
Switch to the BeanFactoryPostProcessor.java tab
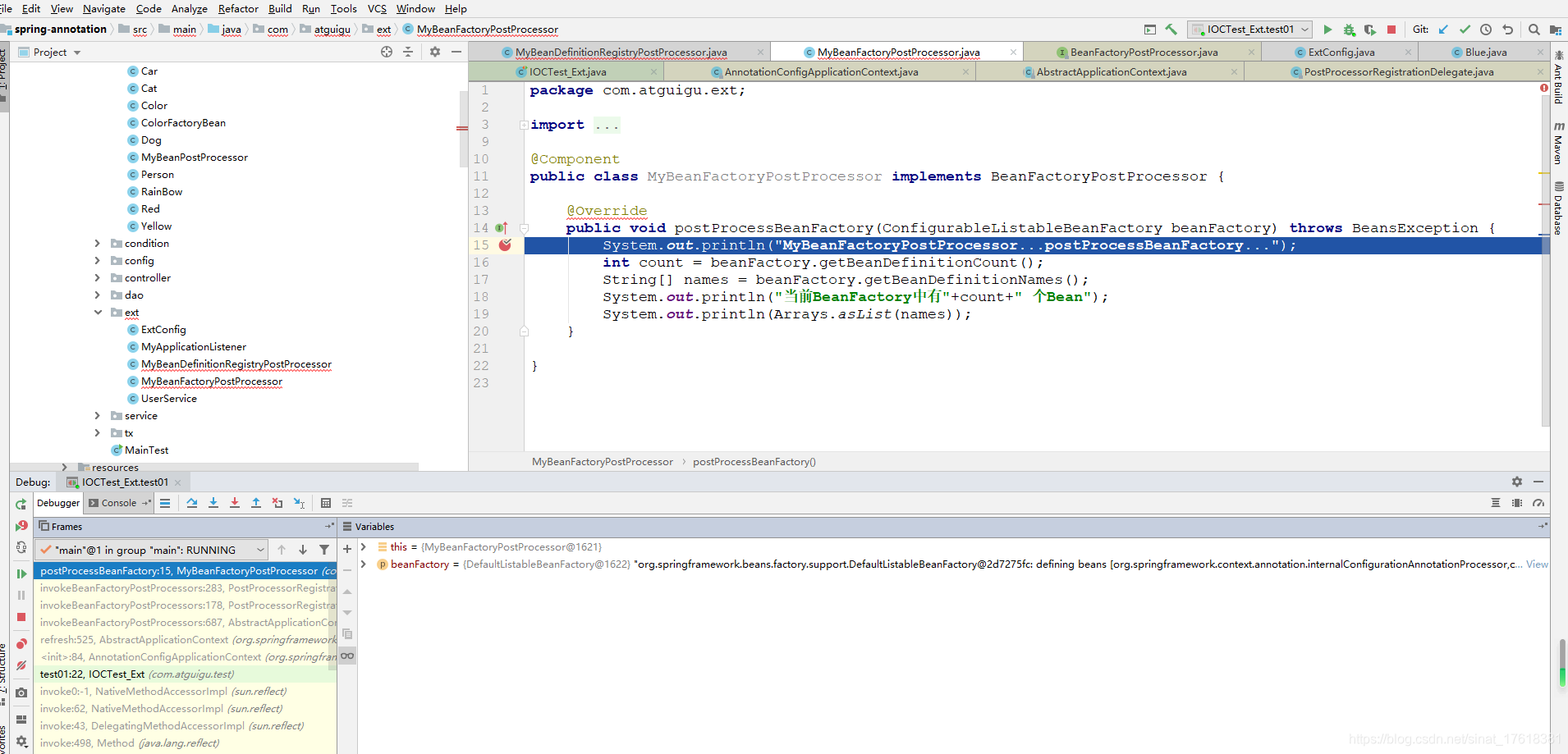(1144, 52)
